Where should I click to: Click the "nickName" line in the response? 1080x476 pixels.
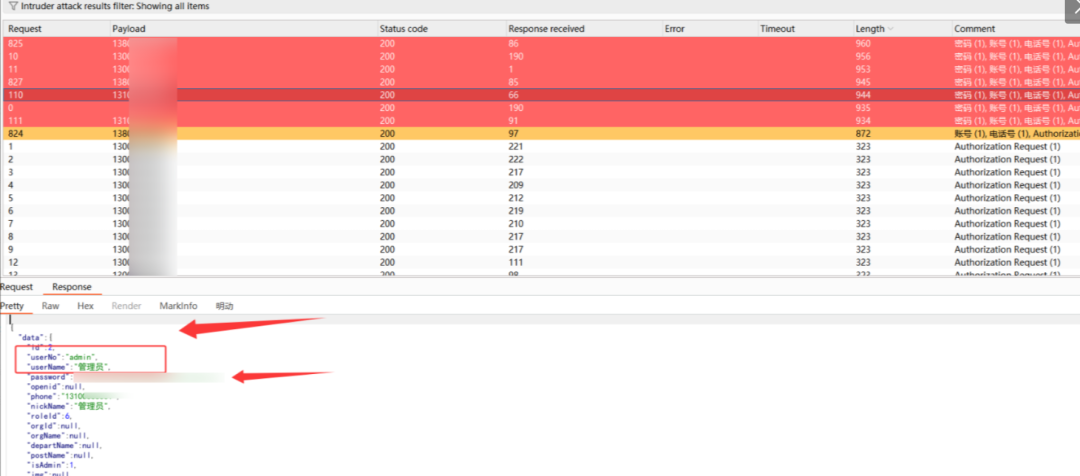tap(68, 406)
